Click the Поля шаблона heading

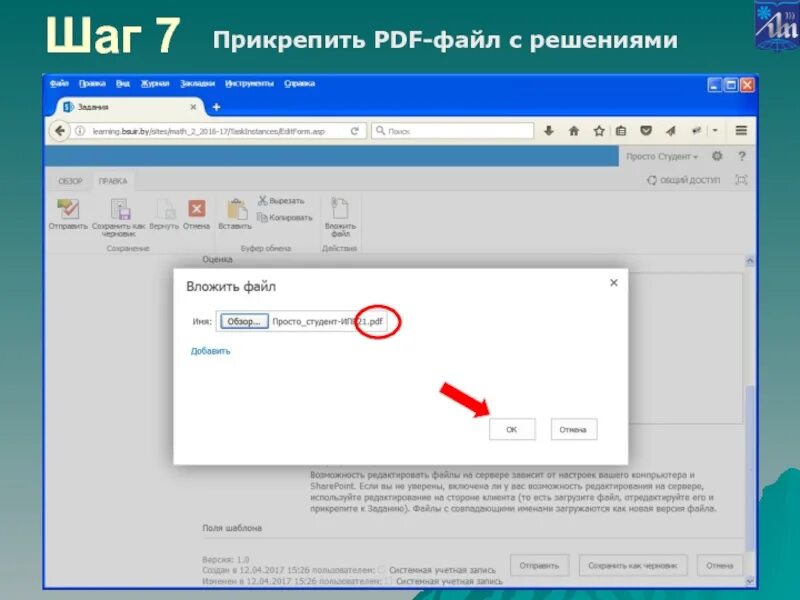click(x=232, y=528)
